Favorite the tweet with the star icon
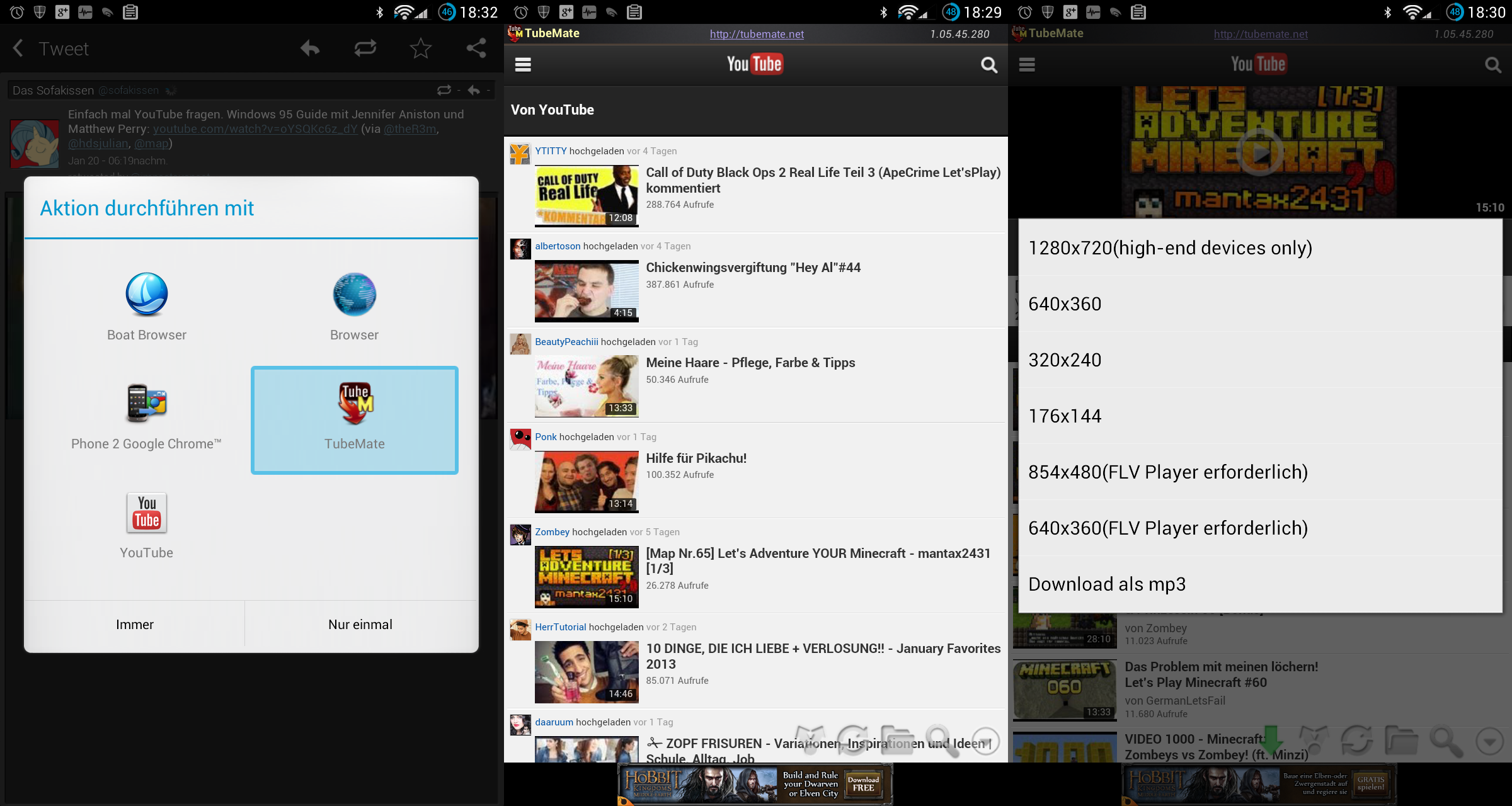Screen dimensions: 1512x806 (421, 48)
